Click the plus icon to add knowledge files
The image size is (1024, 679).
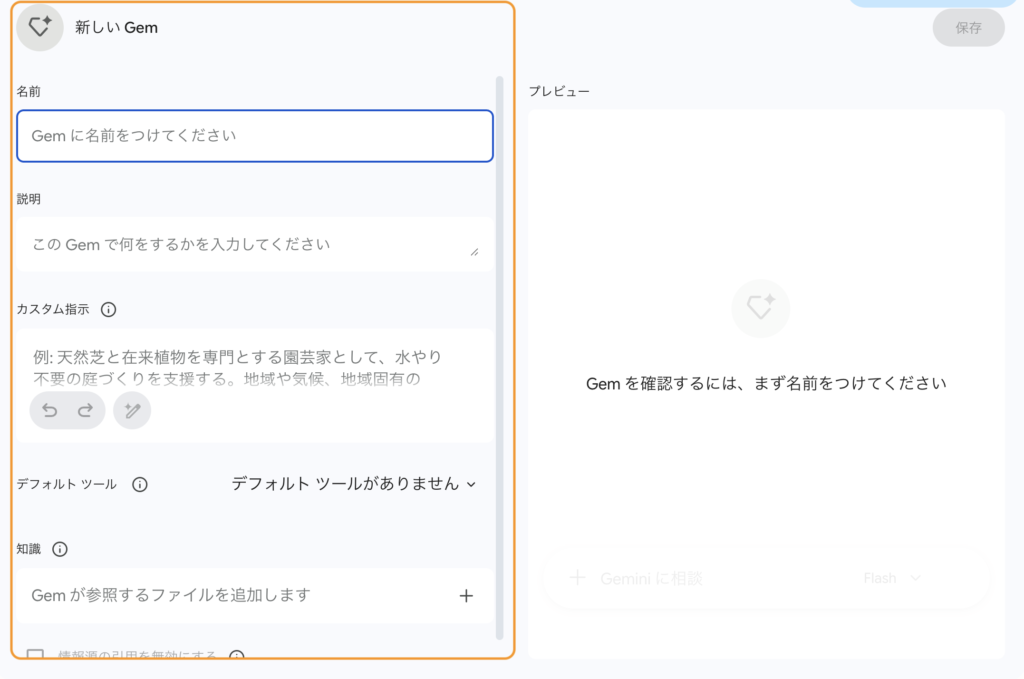coord(466,595)
